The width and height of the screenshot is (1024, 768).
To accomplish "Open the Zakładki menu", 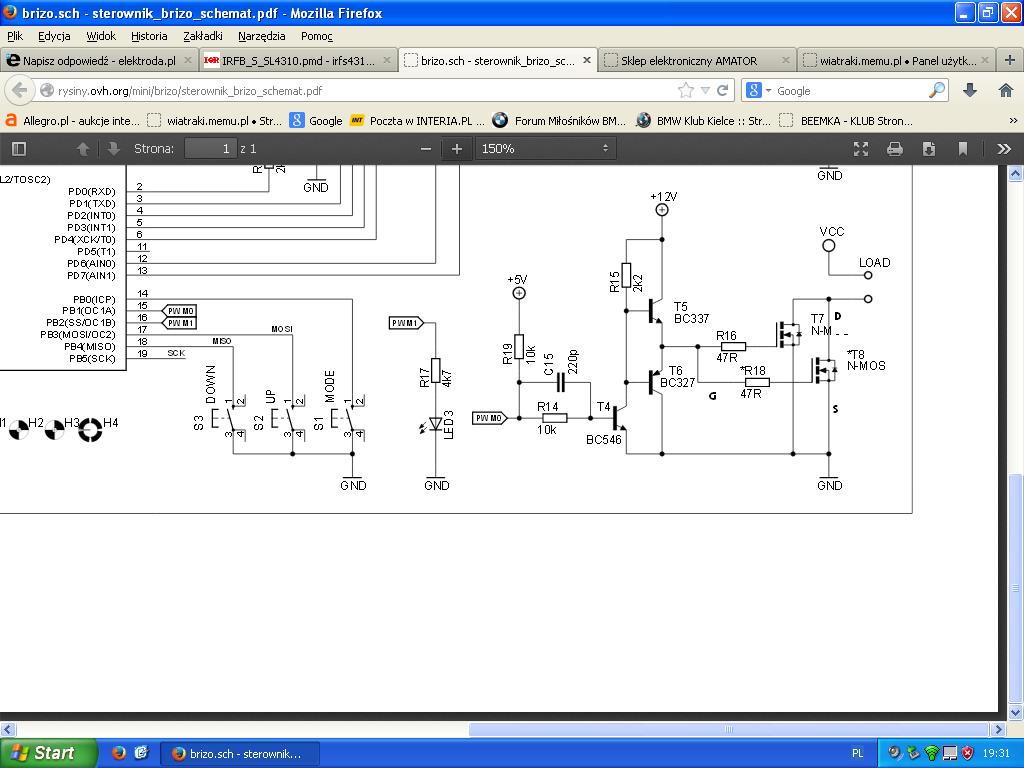I will click(202, 36).
